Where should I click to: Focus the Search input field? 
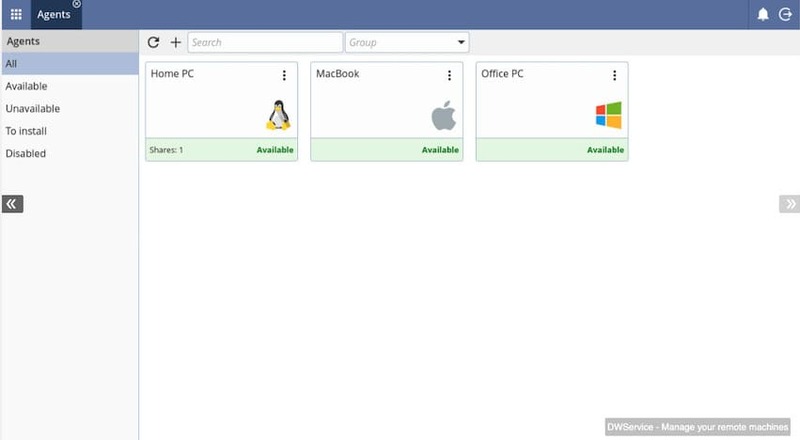[265, 42]
